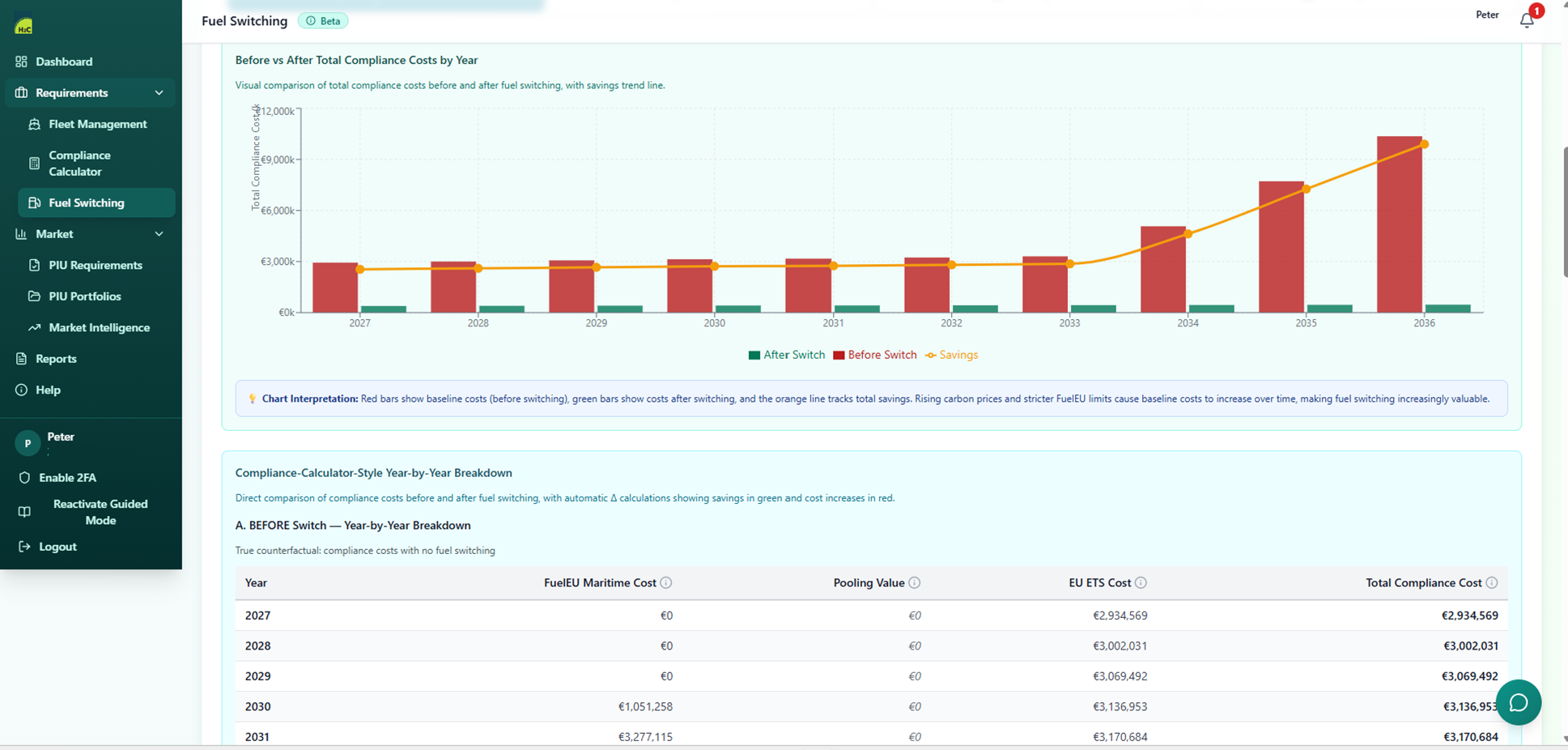
Task: Open PIU Requirements
Action: pos(95,265)
